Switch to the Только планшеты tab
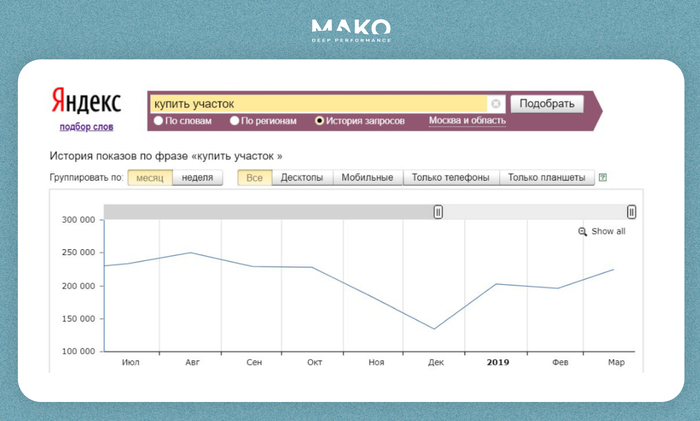This screenshot has width=700, height=421. pos(546,178)
